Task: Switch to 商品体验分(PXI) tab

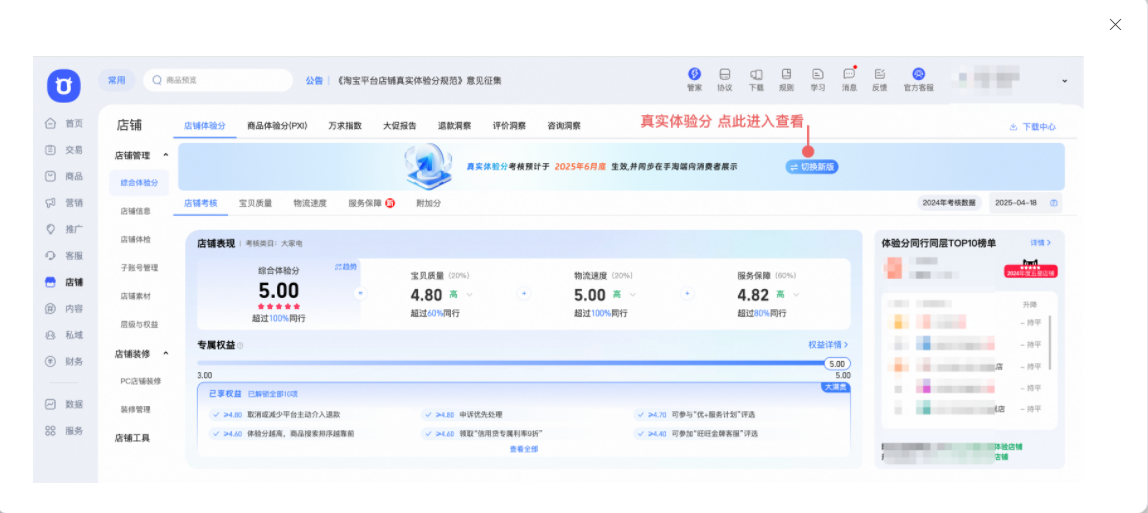Action: pos(277,126)
